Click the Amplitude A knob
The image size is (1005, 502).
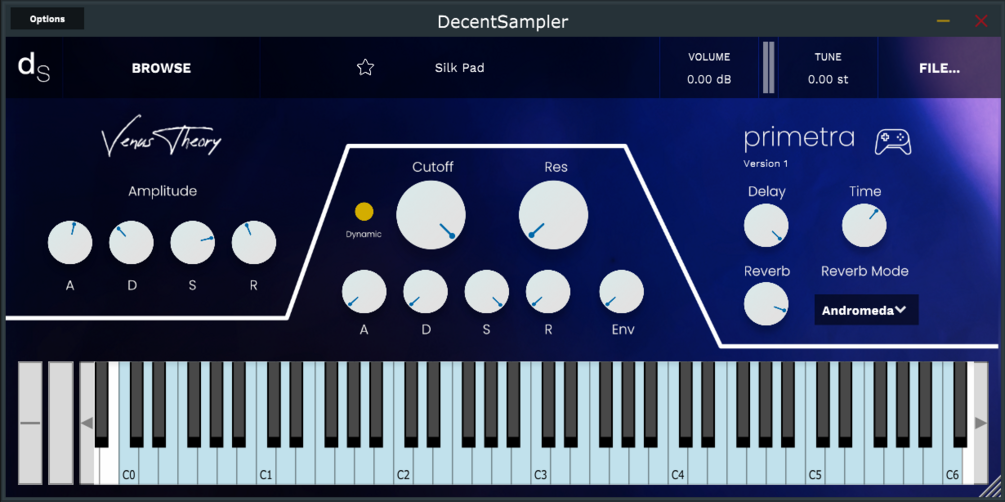coord(70,242)
